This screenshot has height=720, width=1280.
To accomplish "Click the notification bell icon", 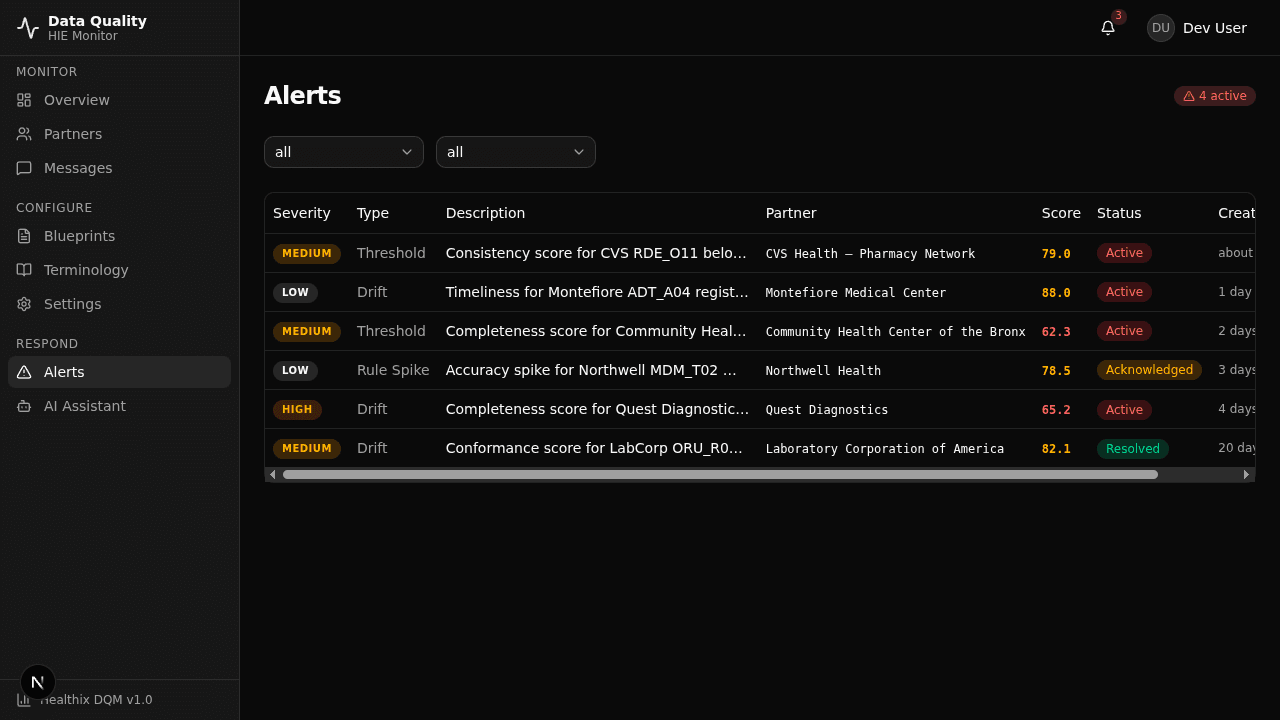I will [x=1107, y=28].
